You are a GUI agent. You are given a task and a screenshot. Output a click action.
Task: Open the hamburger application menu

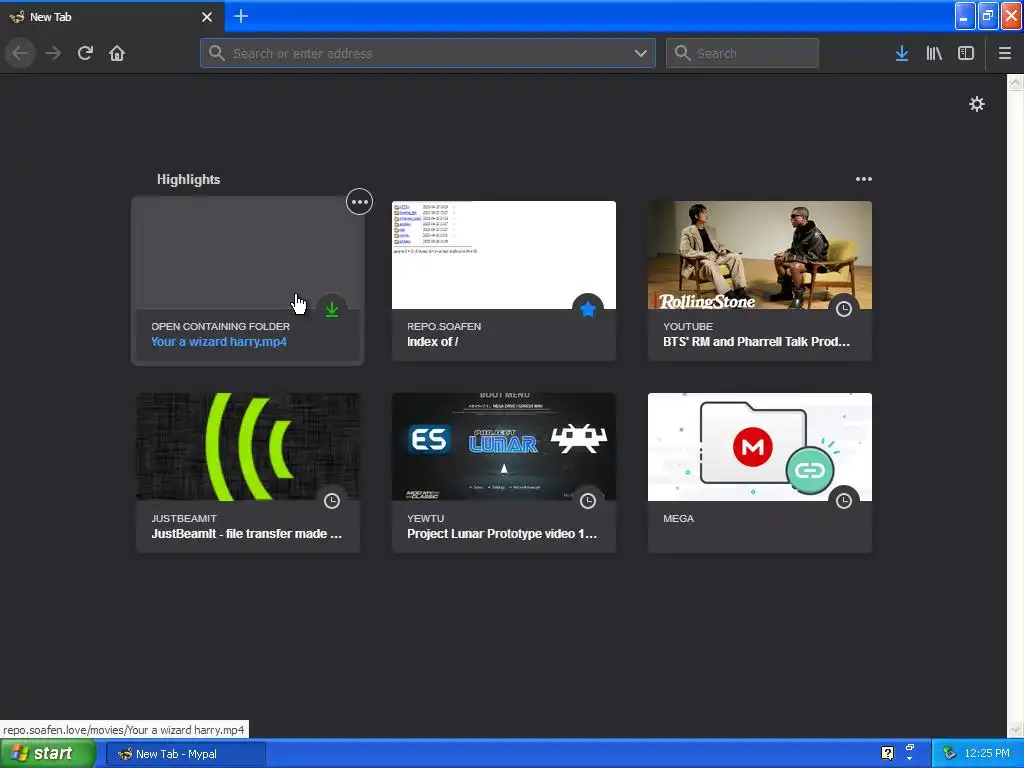tap(1004, 53)
